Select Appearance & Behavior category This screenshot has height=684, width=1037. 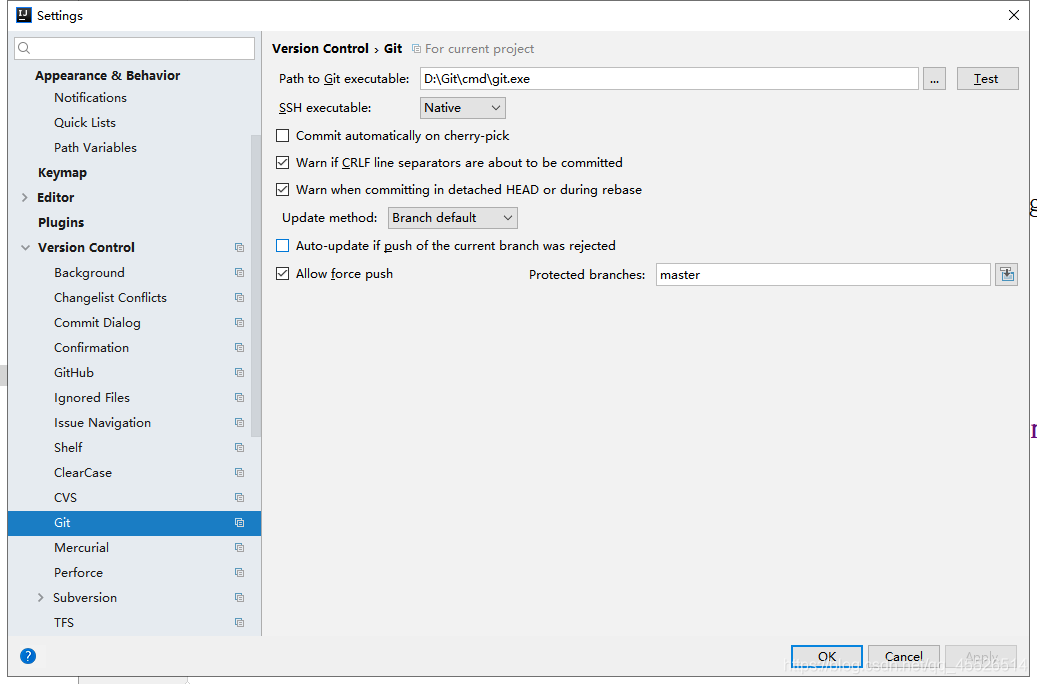(107, 75)
